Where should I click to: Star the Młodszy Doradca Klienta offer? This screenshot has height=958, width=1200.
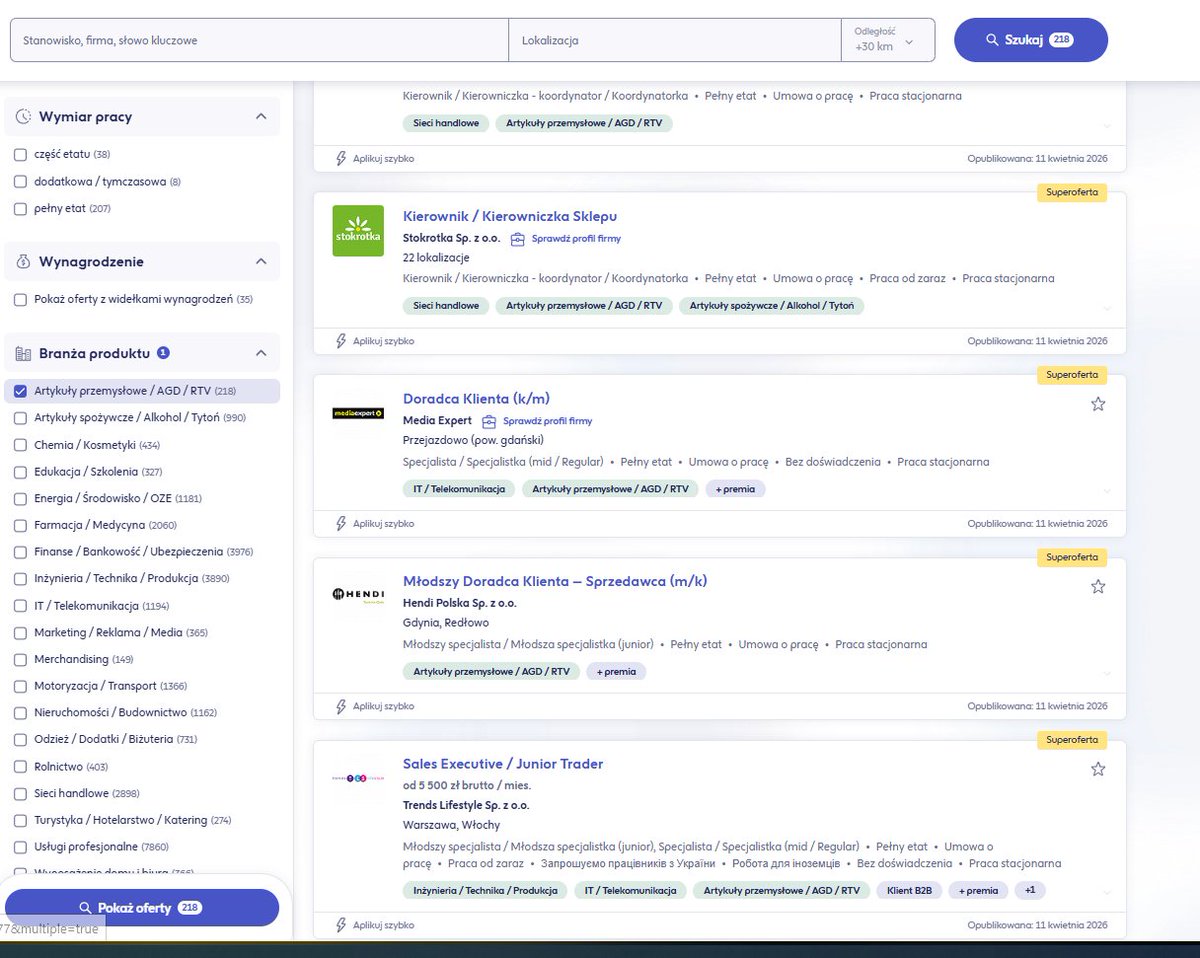(1098, 586)
